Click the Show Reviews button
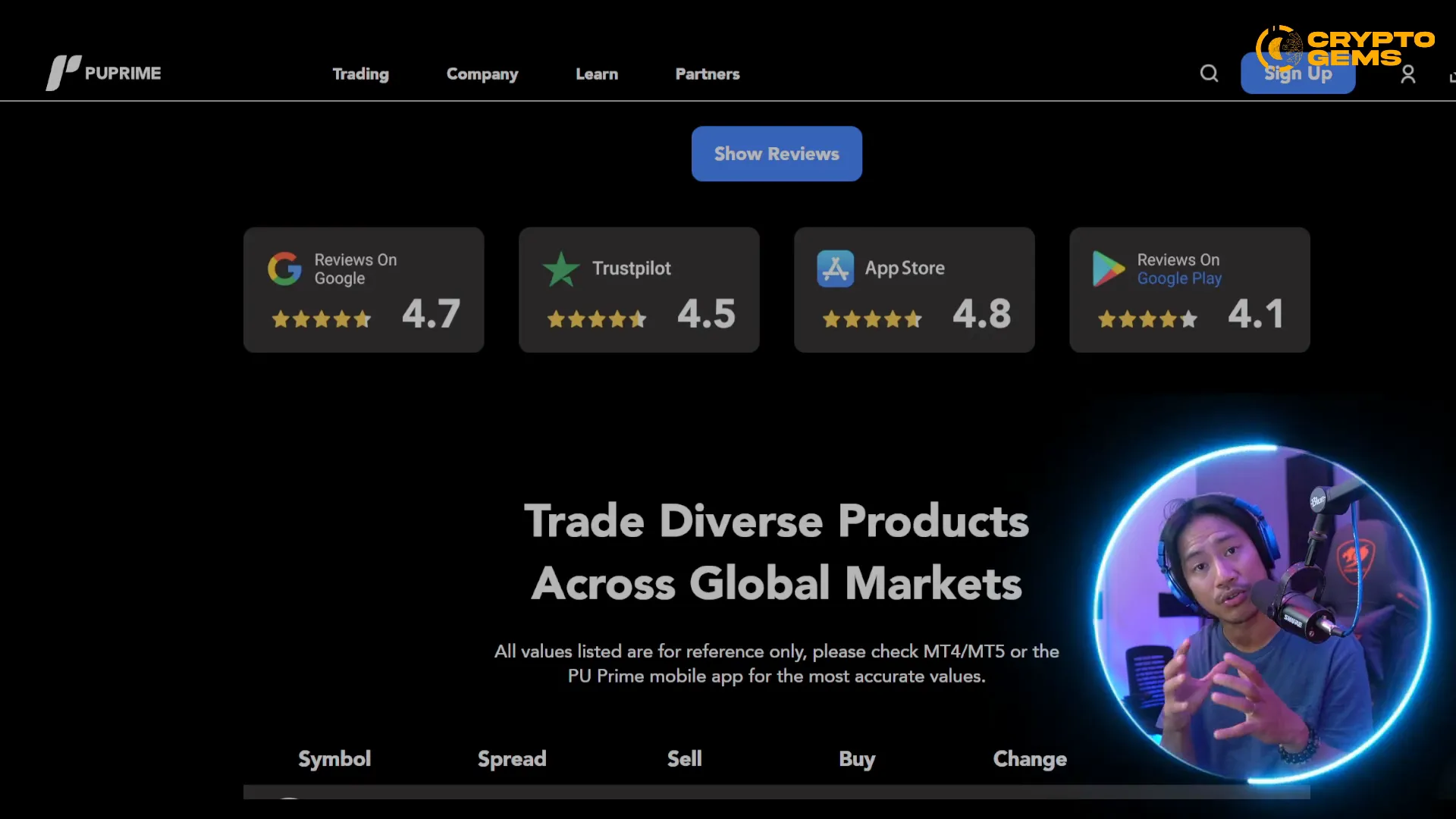 pos(777,154)
